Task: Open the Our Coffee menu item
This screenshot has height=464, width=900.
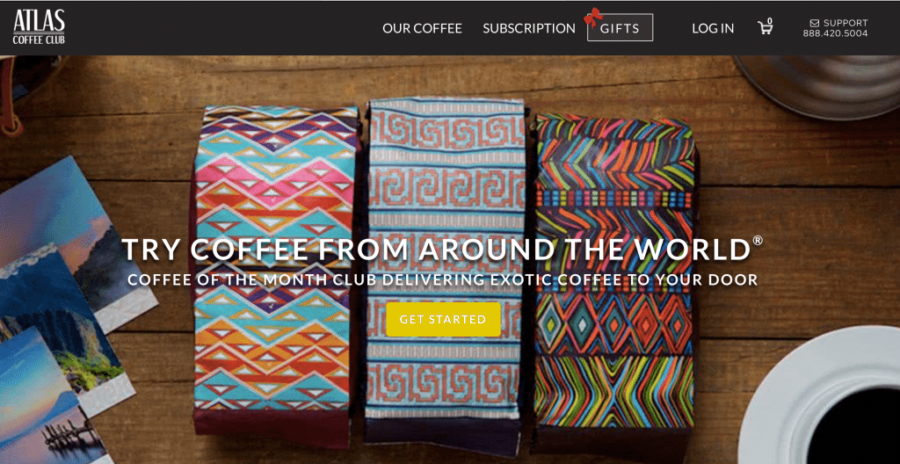Action: pyautogui.click(x=422, y=28)
